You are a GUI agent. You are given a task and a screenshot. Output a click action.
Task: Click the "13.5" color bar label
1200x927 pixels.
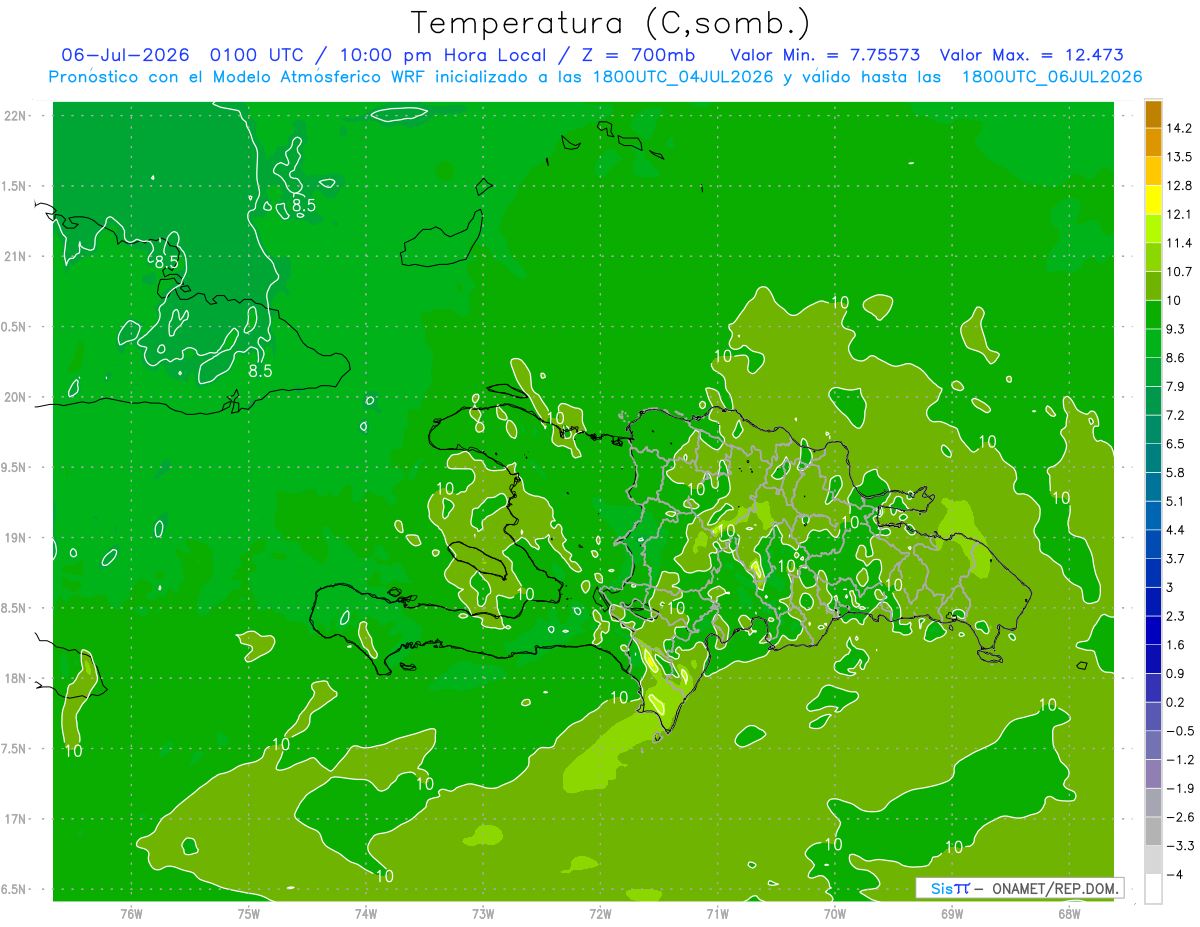(x=1179, y=157)
